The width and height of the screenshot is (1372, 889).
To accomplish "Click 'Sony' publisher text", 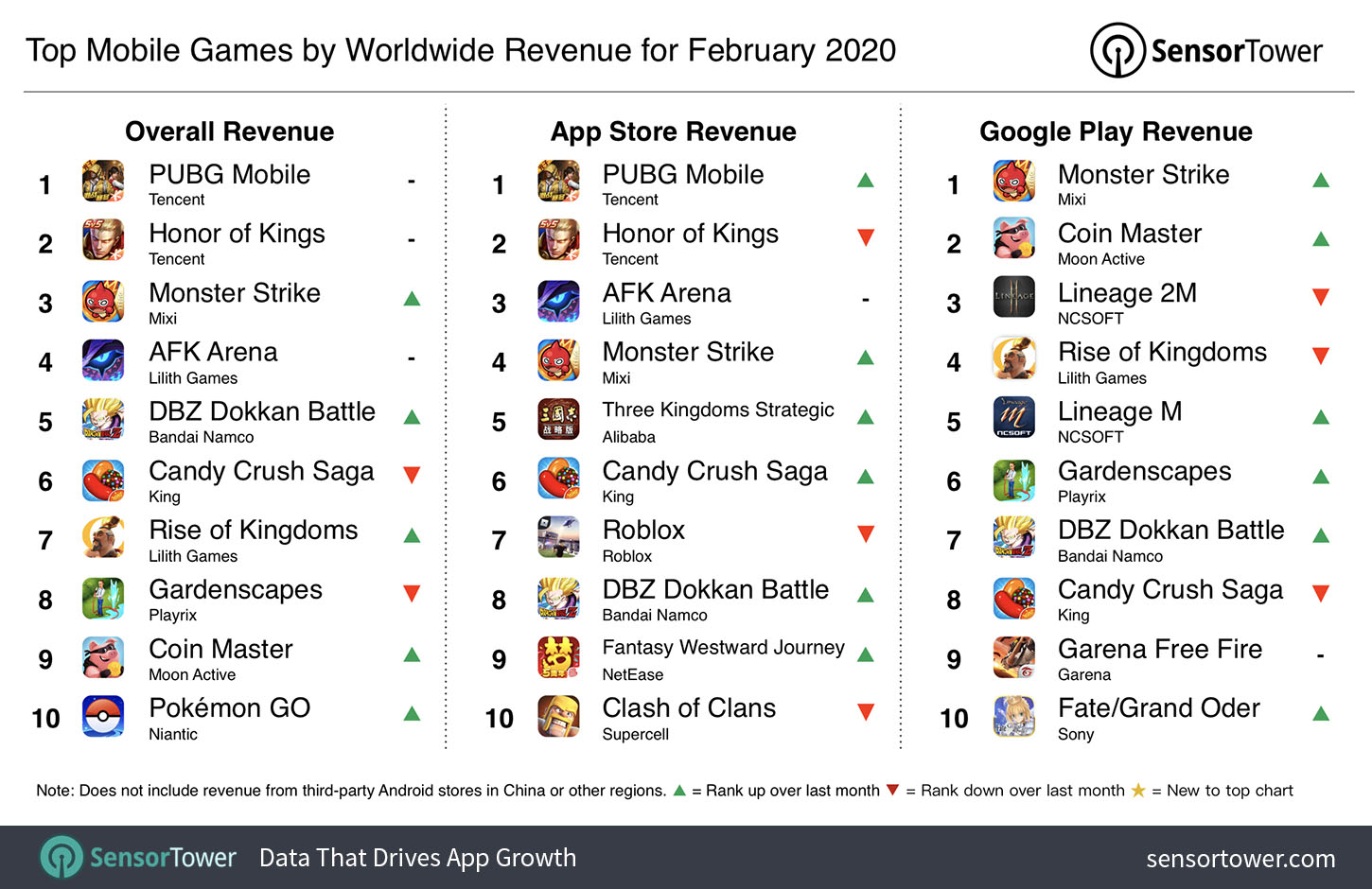I will point(1076,734).
